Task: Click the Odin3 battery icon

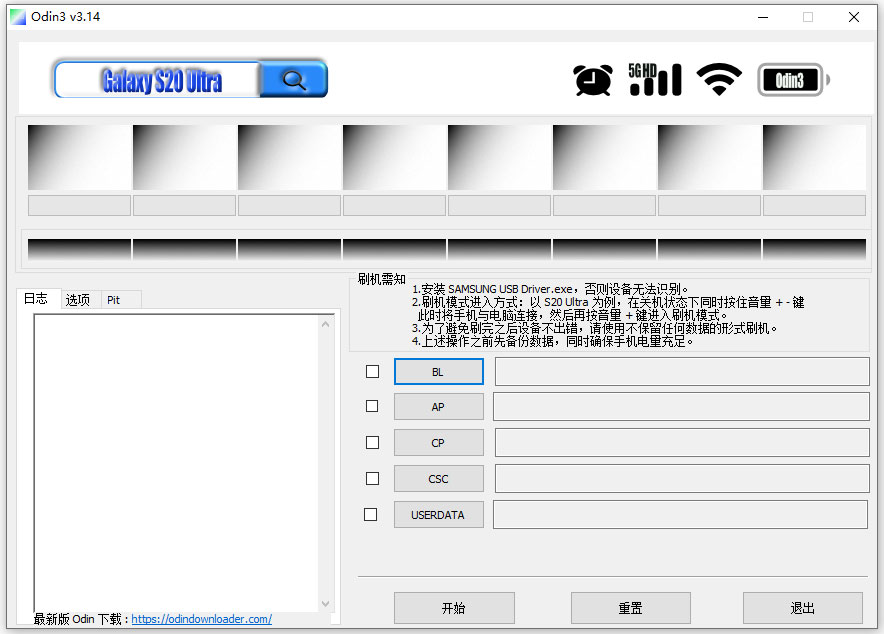Action: (x=793, y=80)
